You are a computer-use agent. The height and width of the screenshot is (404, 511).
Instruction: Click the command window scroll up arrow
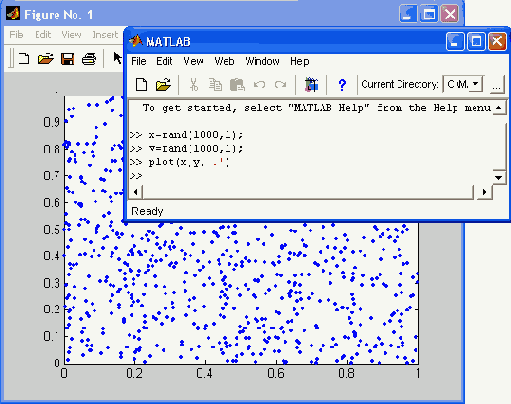(499, 108)
